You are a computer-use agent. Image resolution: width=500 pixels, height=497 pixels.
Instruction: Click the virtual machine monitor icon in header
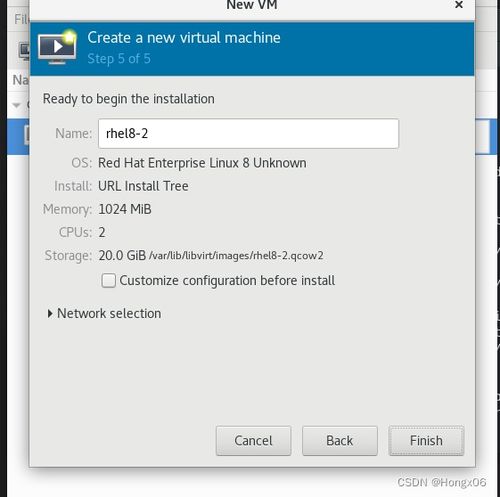point(57,47)
